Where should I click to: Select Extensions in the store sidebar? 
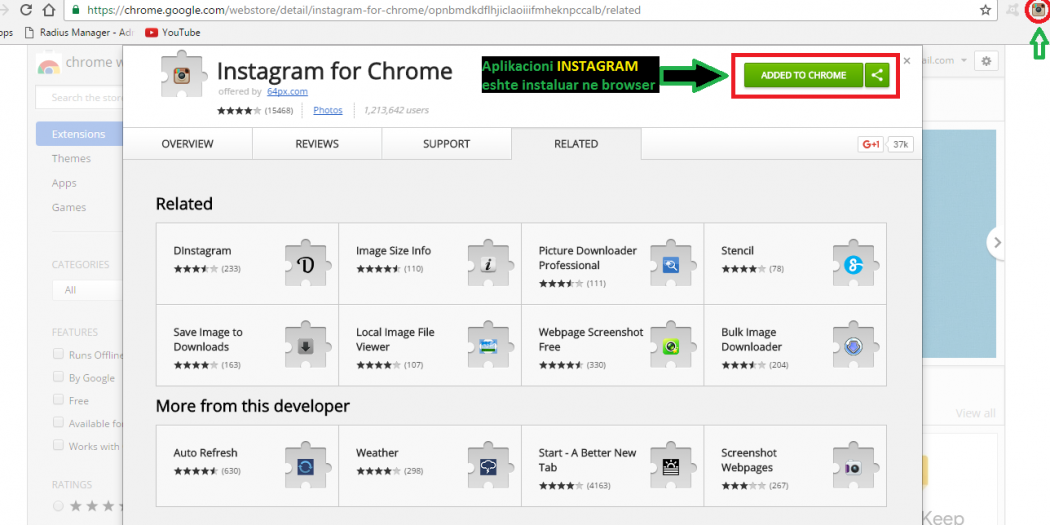79,134
